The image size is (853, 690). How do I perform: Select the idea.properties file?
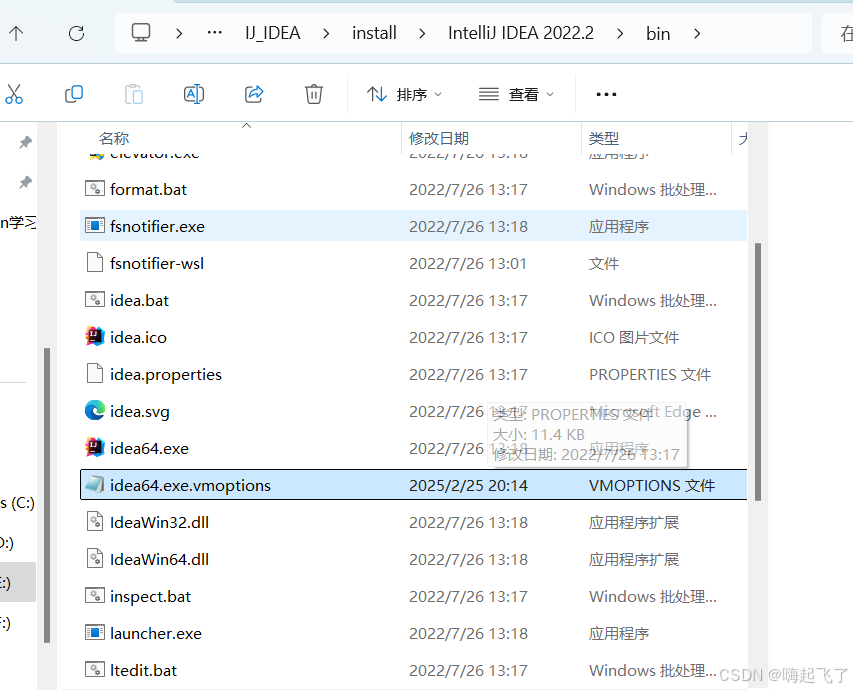click(x=413, y=374)
